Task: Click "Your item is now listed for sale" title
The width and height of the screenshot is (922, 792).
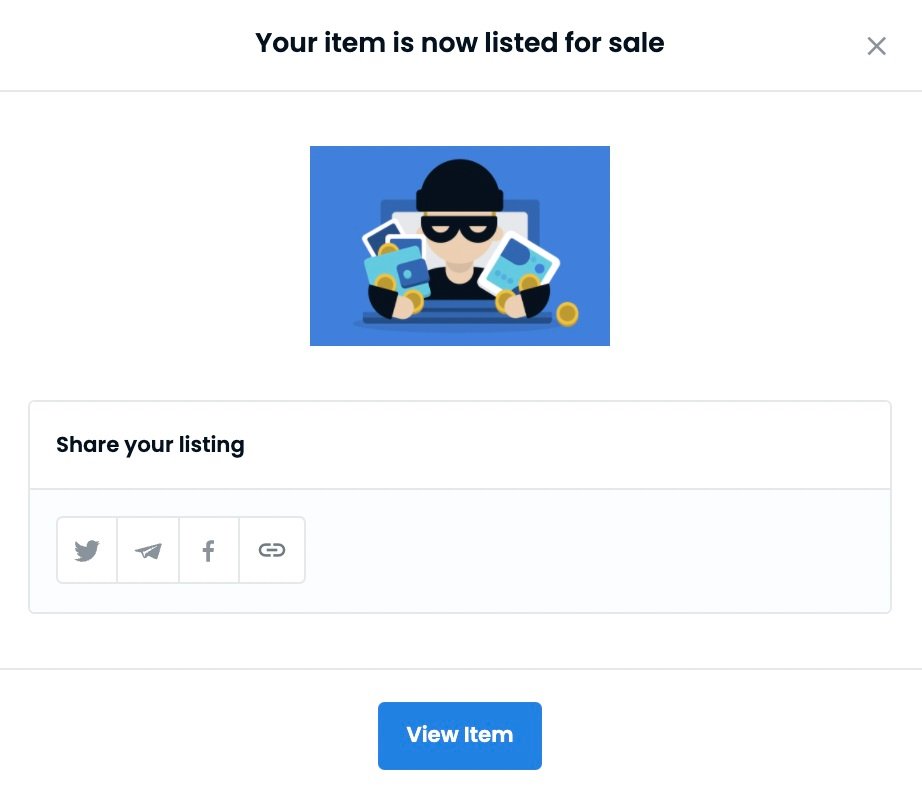Action: point(459,43)
